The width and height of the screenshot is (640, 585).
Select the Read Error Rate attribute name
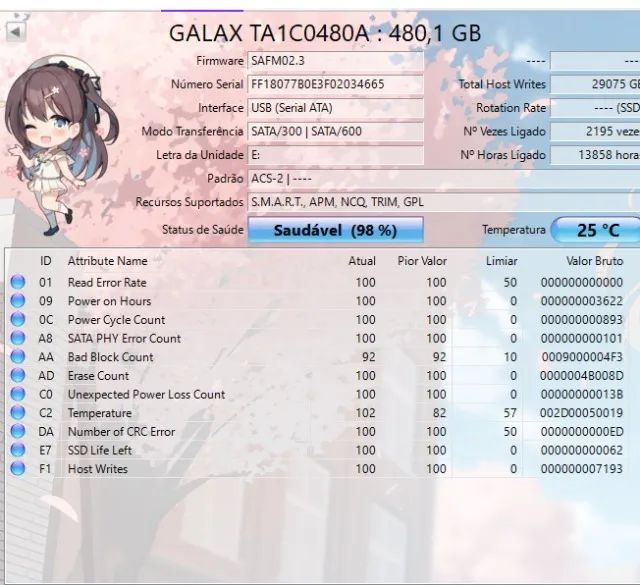coord(107,282)
